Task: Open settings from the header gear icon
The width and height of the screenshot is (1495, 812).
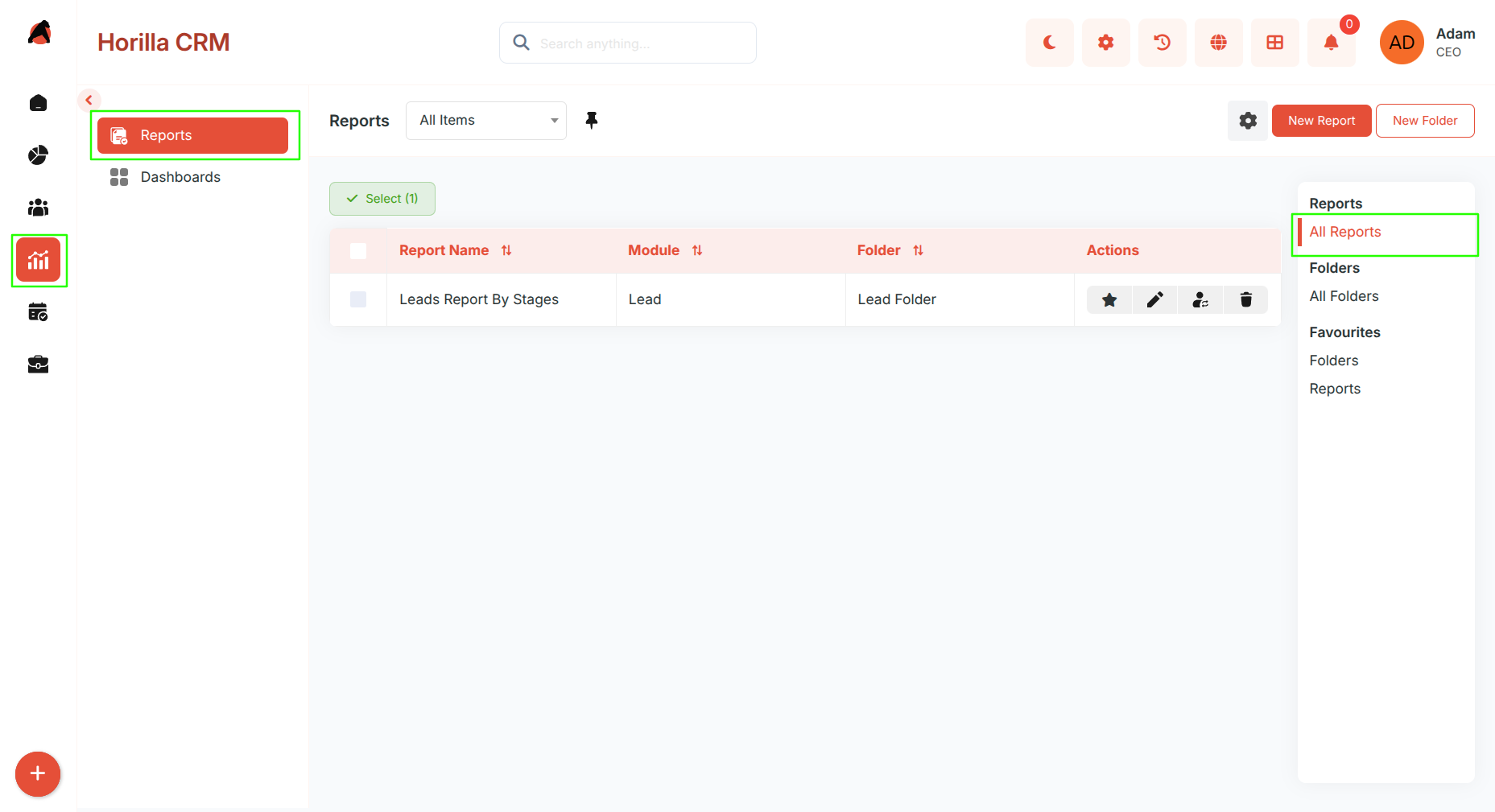Action: pyautogui.click(x=1106, y=43)
